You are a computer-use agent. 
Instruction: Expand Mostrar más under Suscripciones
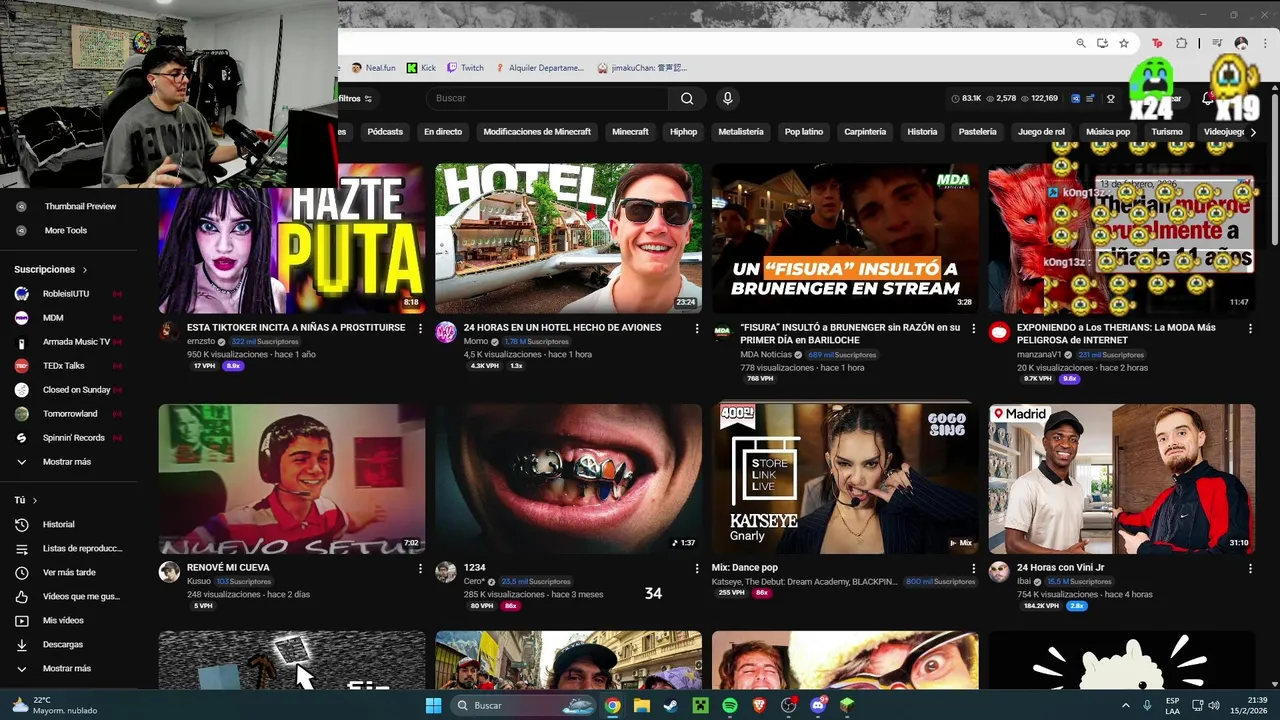68,462
